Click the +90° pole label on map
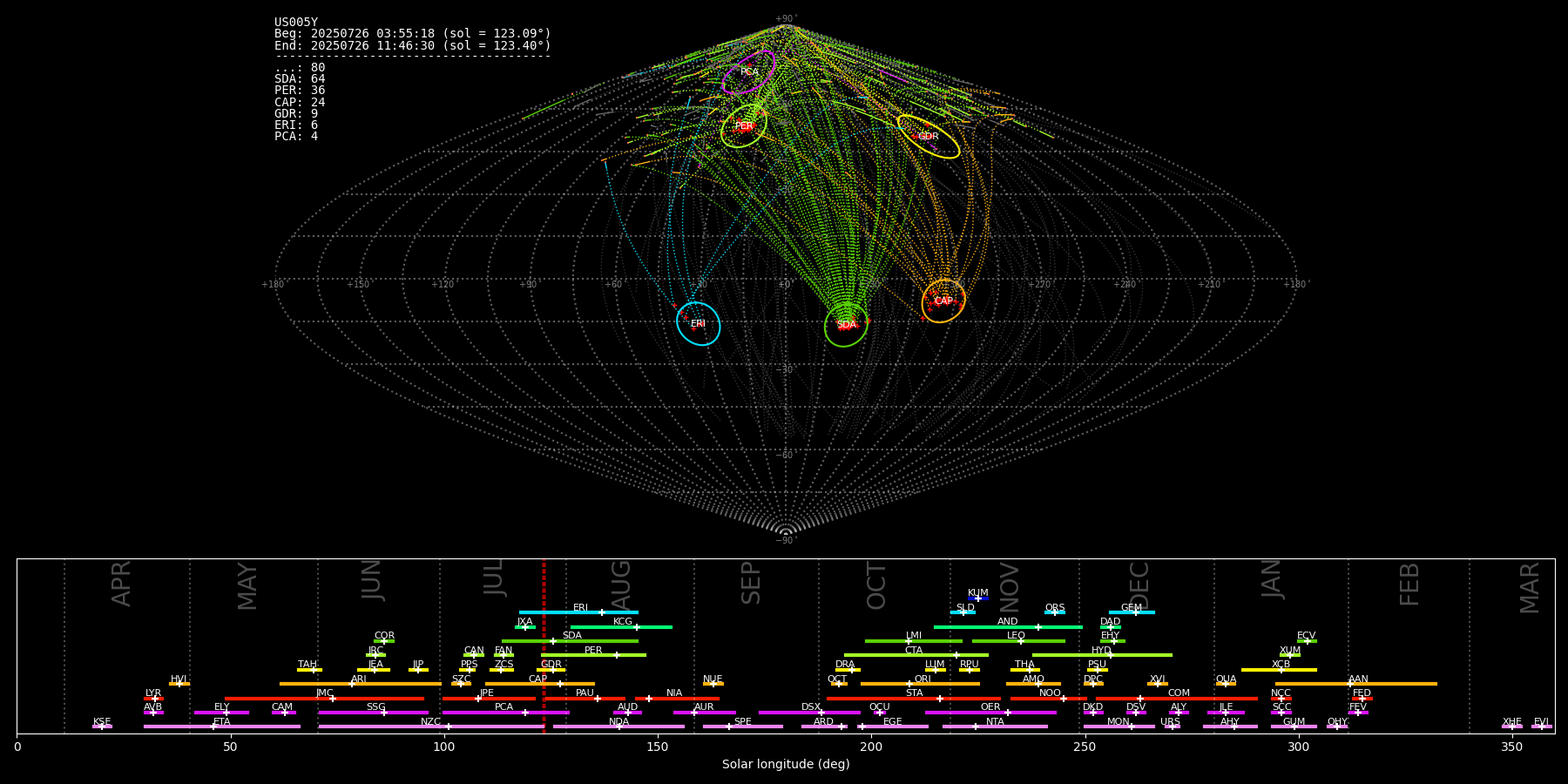The height and width of the screenshot is (784, 1568). [x=786, y=19]
